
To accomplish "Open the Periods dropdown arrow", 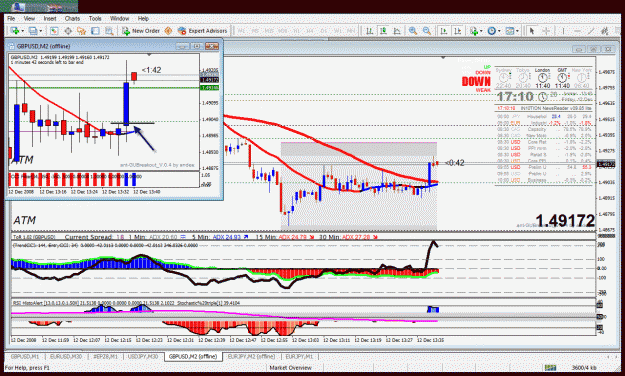I will pyautogui.click(x=499, y=31).
